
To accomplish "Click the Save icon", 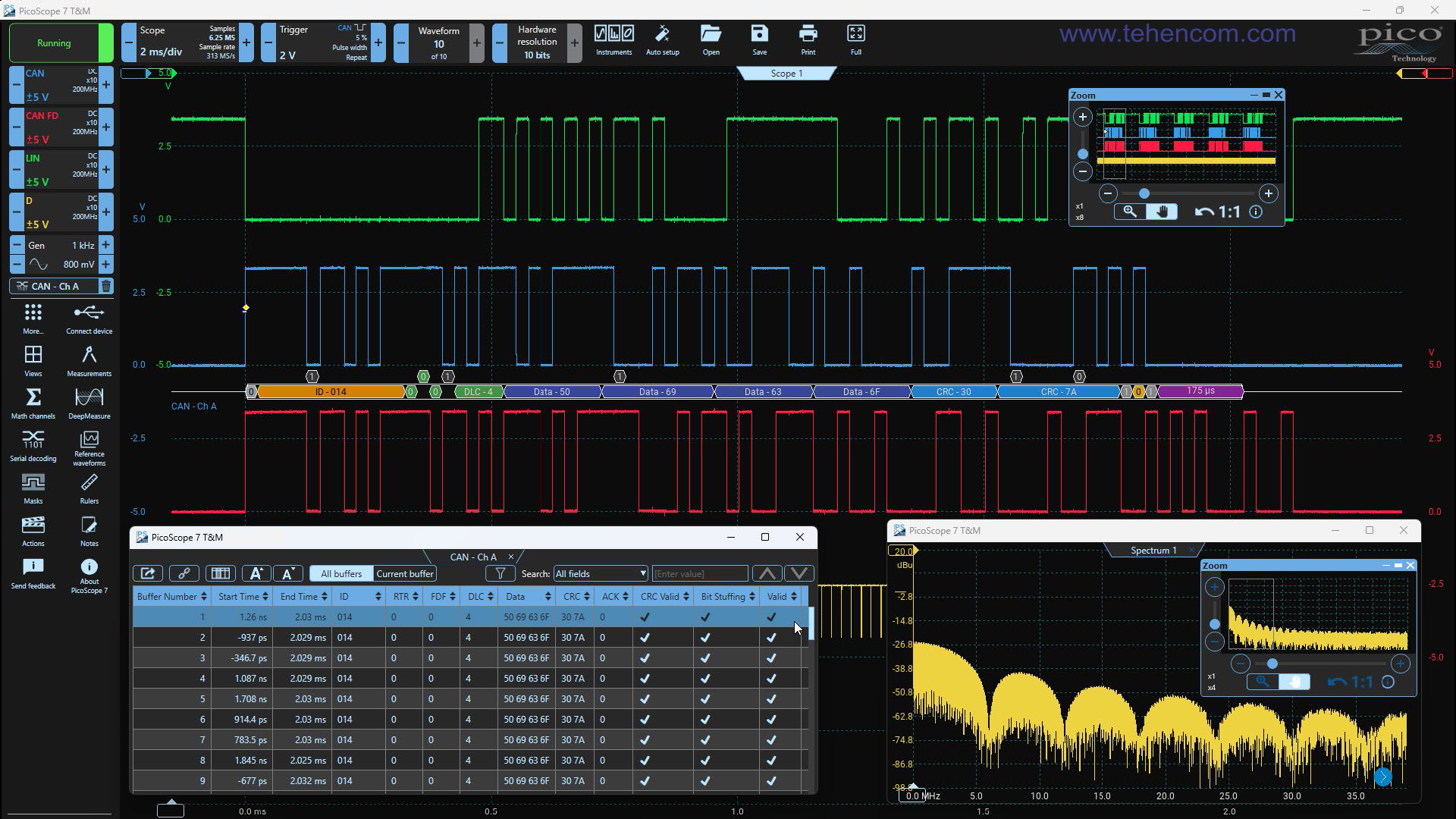I will point(759,40).
